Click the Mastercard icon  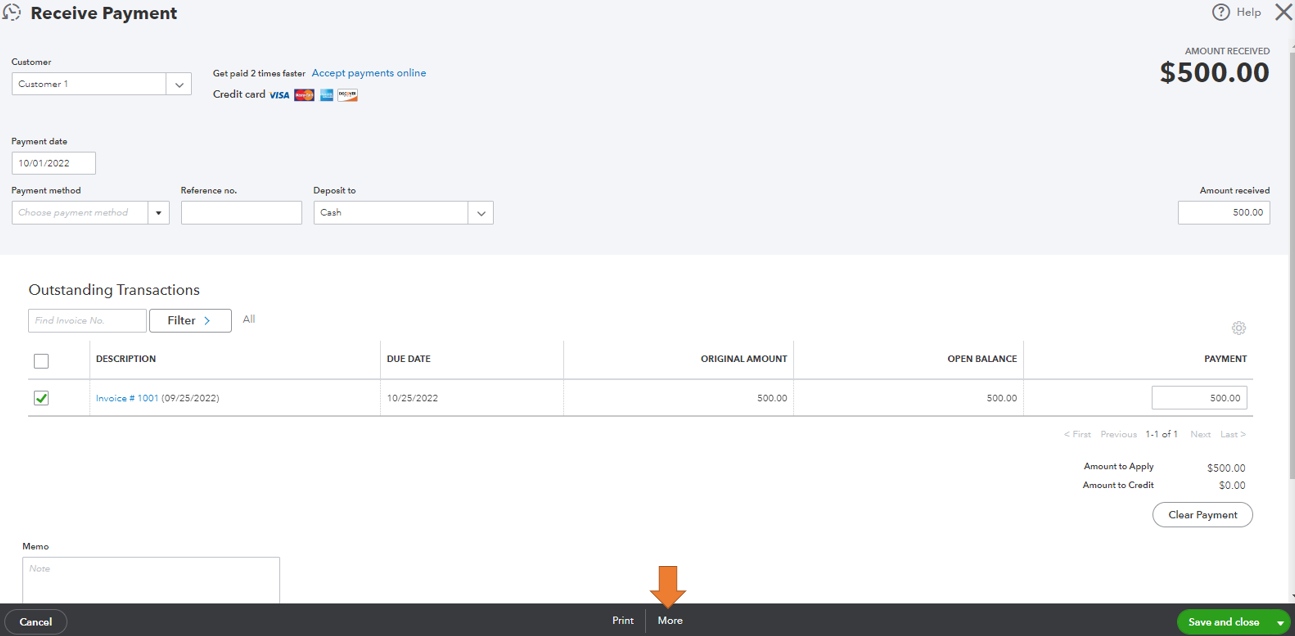click(304, 95)
